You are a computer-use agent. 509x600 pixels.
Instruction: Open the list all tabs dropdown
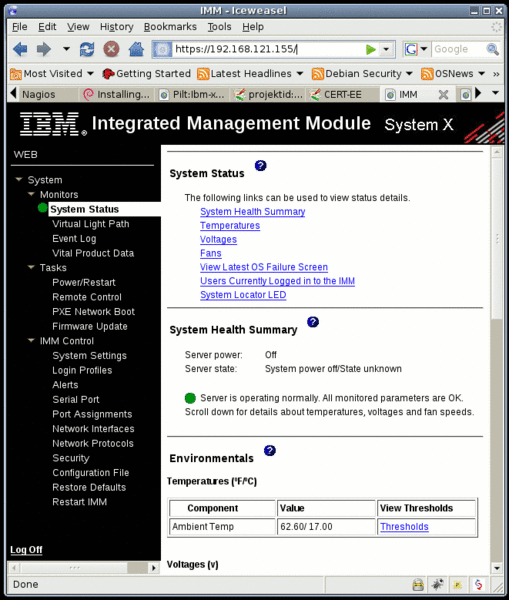point(495,93)
